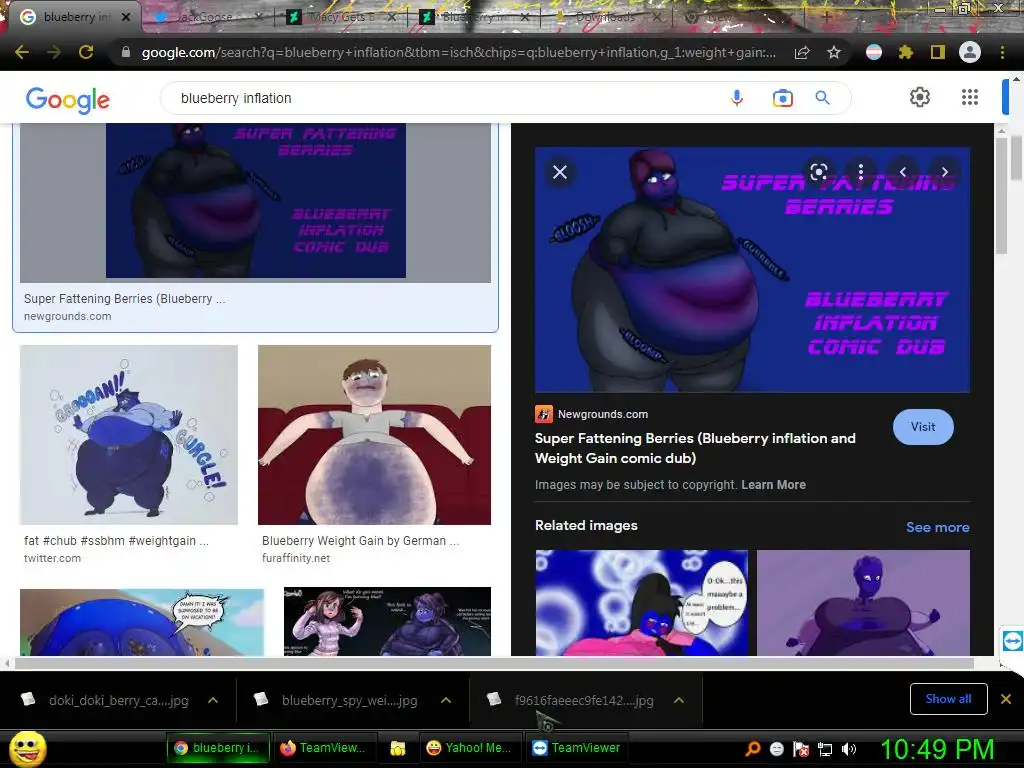Reload the page with the refresh icon
The height and width of the screenshot is (768, 1024).
point(86,52)
